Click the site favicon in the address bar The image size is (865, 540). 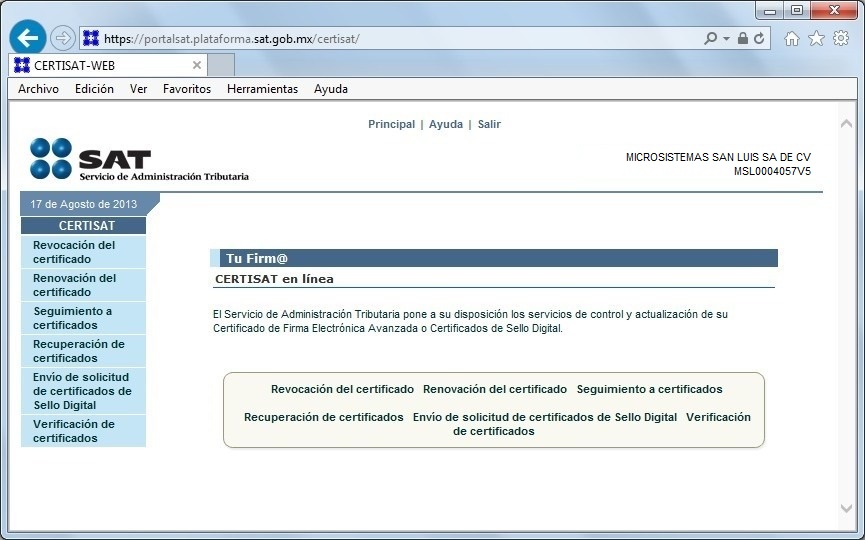[x=91, y=38]
